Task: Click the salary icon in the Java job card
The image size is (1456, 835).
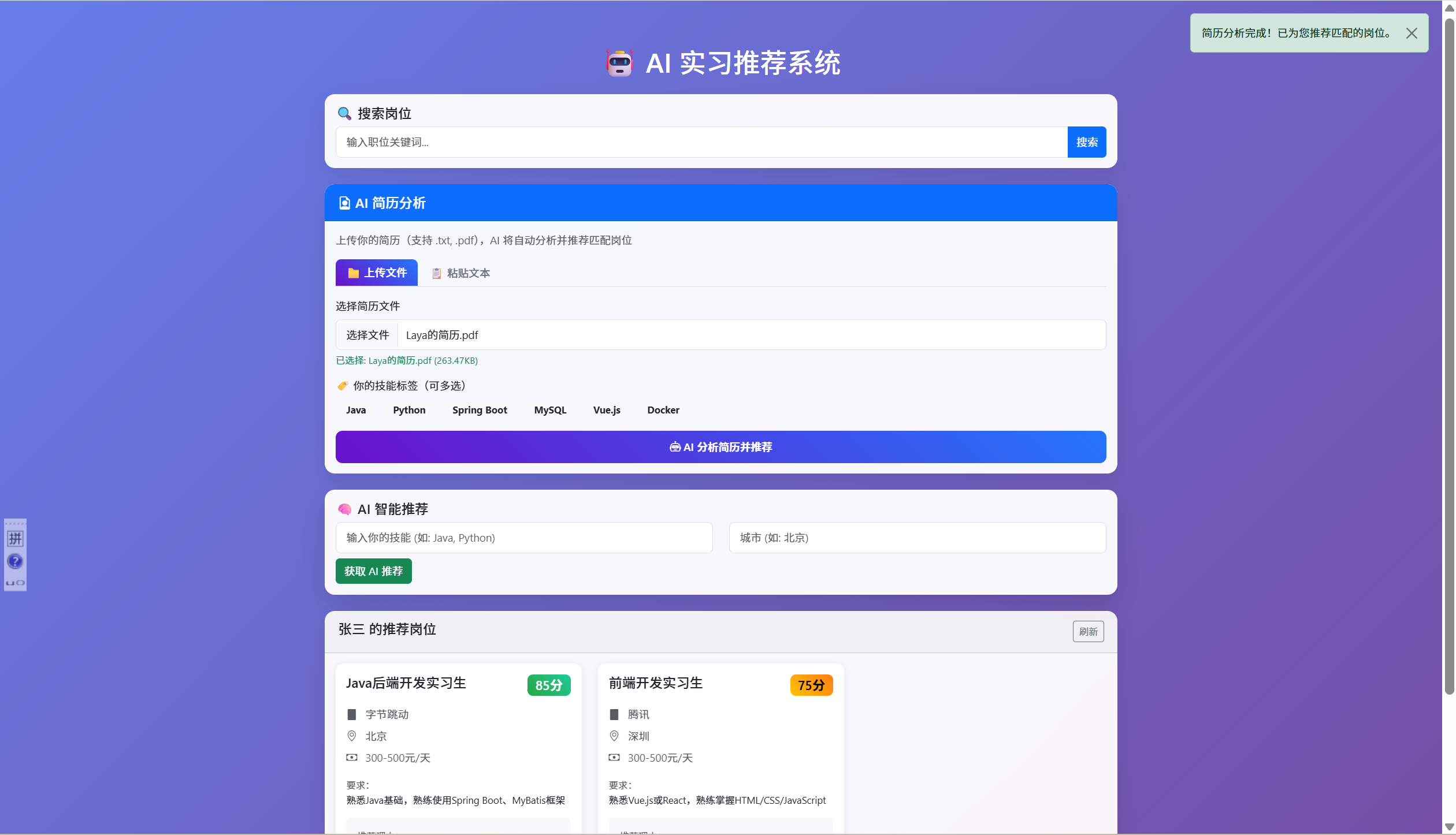Action: tap(352, 758)
